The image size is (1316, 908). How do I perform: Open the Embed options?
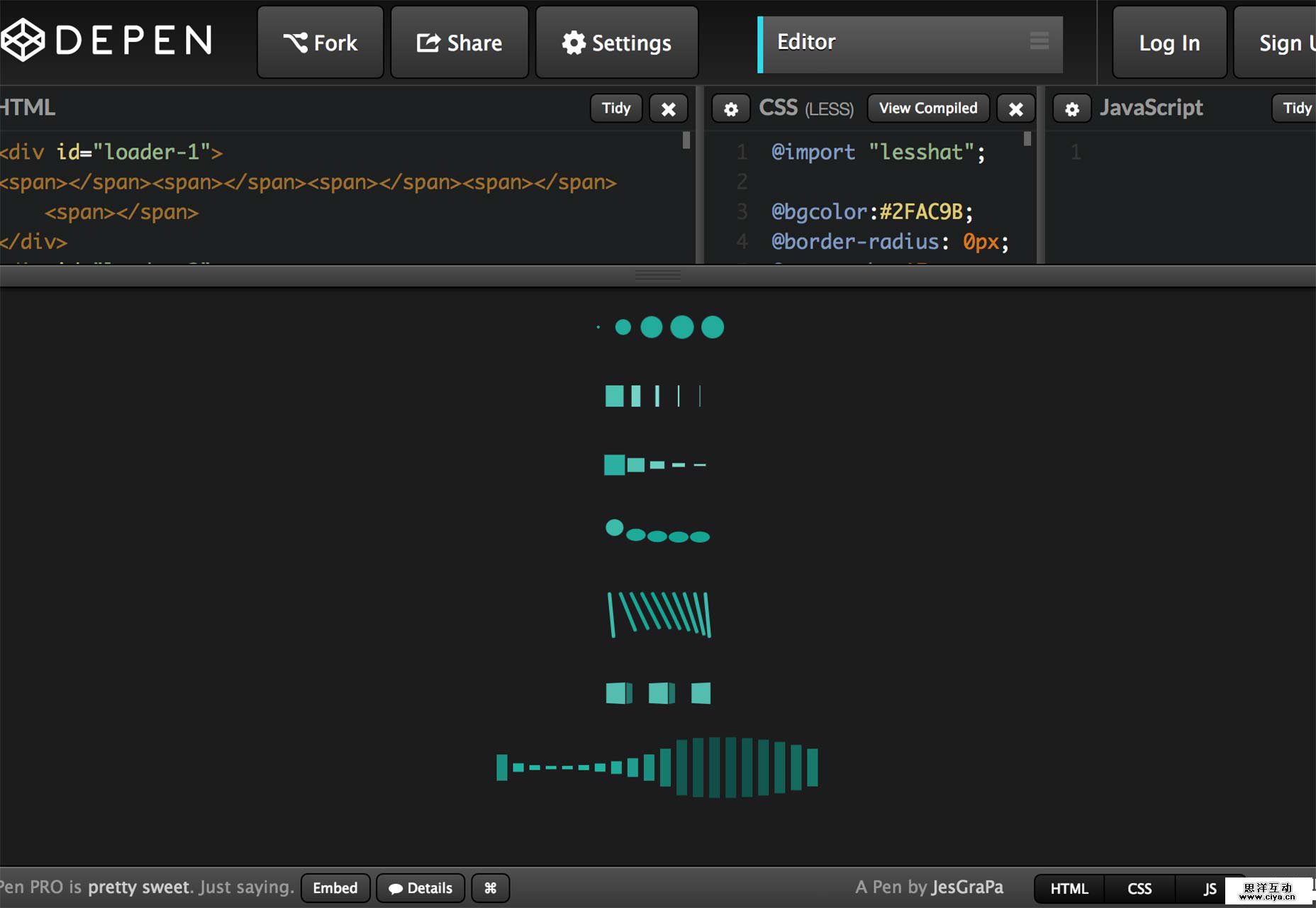click(x=335, y=888)
